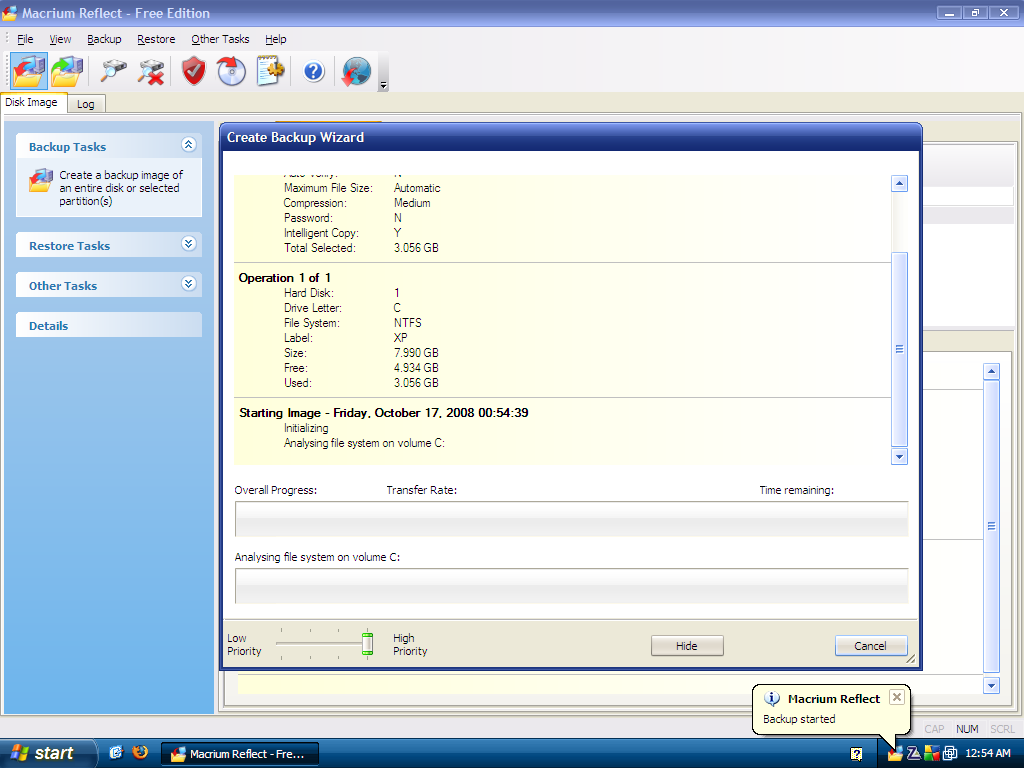1024x768 pixels.
Task: Click the wizard log scroll down arrow
Action: pos(899,456)
